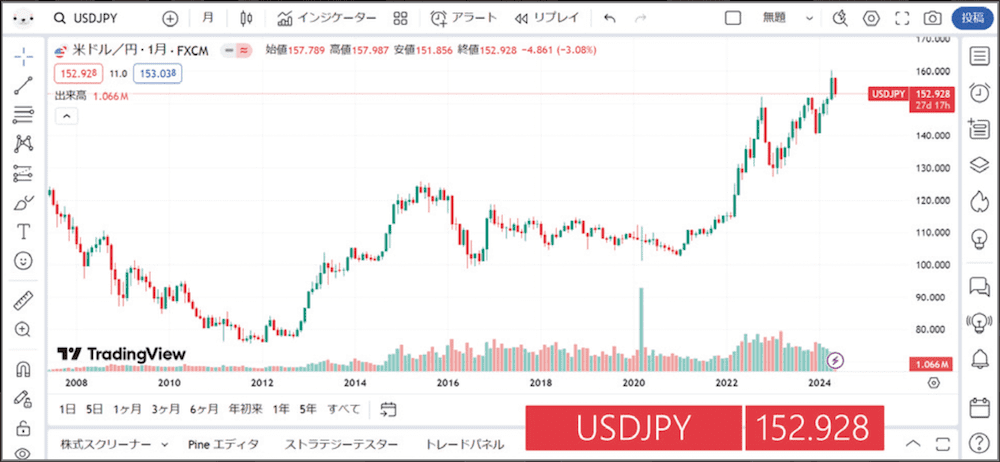Tick the layout square checkbox near 無題

(x=733, y=18)
